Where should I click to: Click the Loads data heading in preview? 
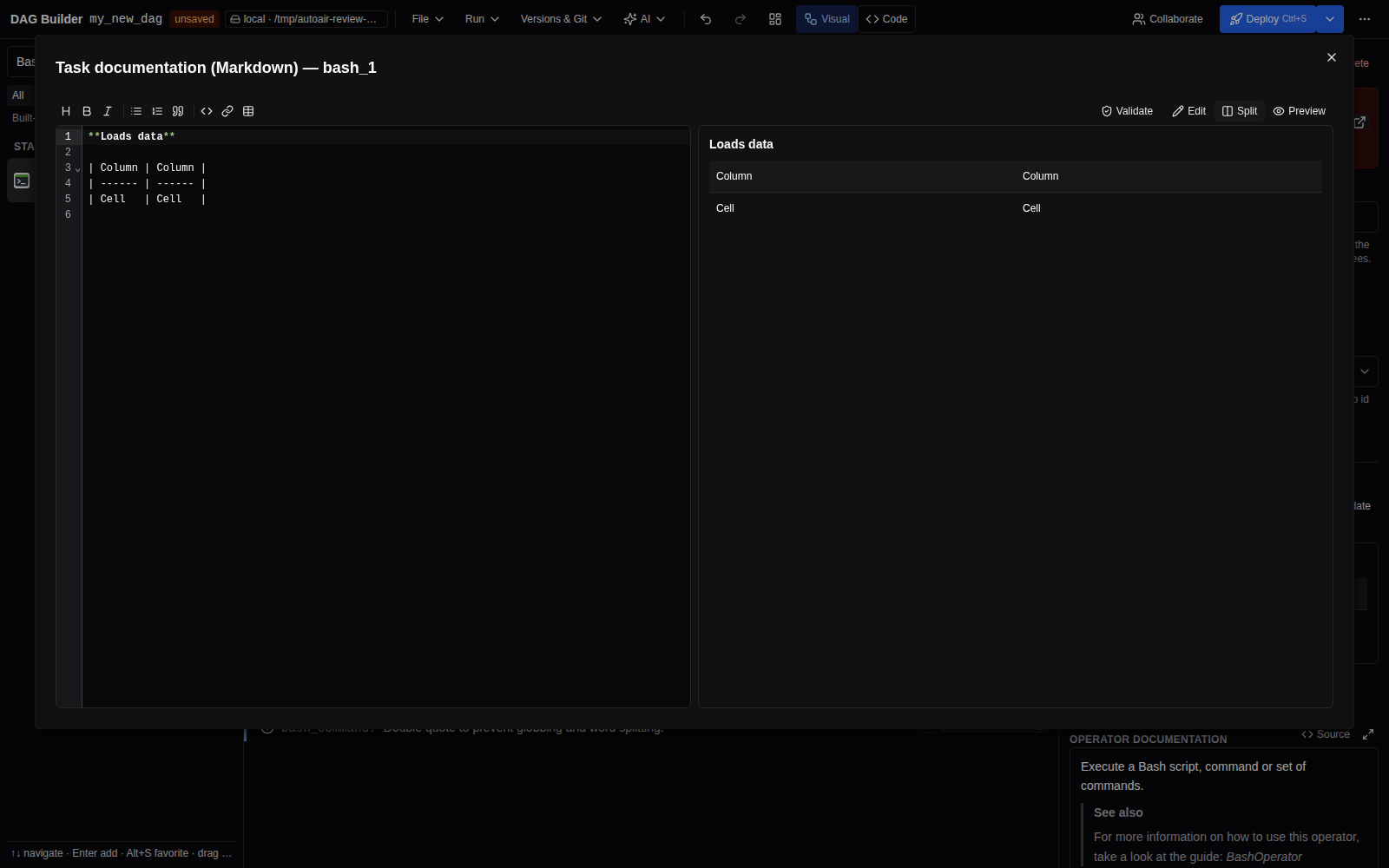741,144
